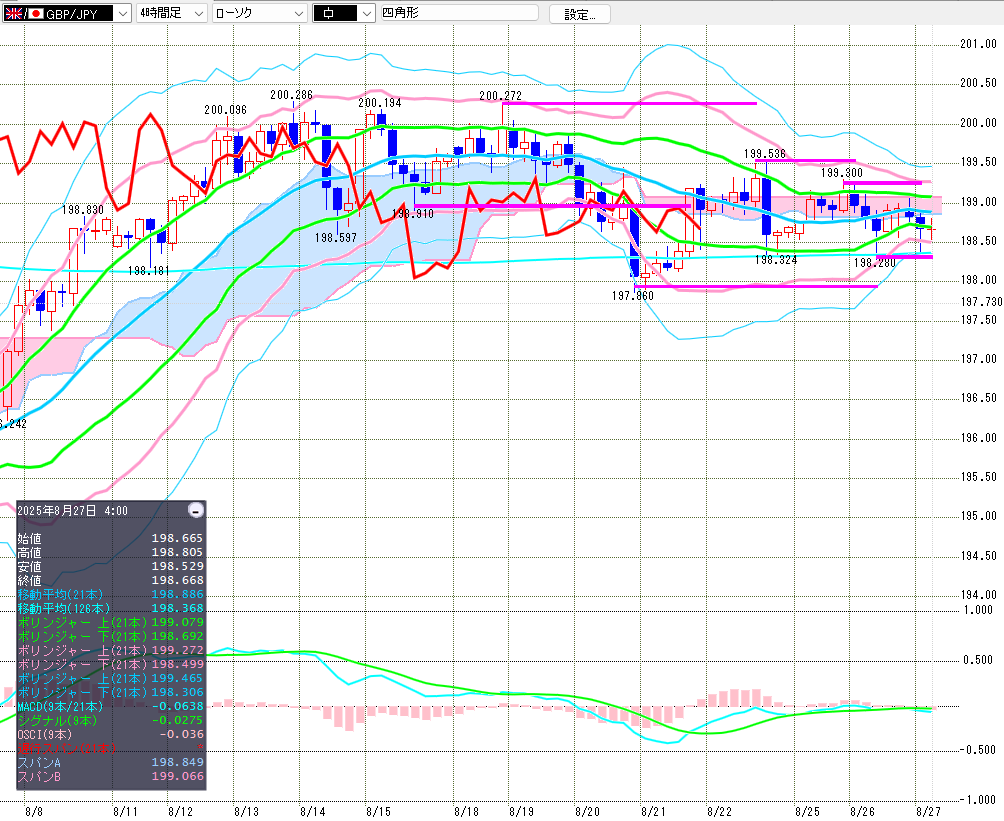Select the ボリンジャー 下(21本) 198.499 row

110,664
